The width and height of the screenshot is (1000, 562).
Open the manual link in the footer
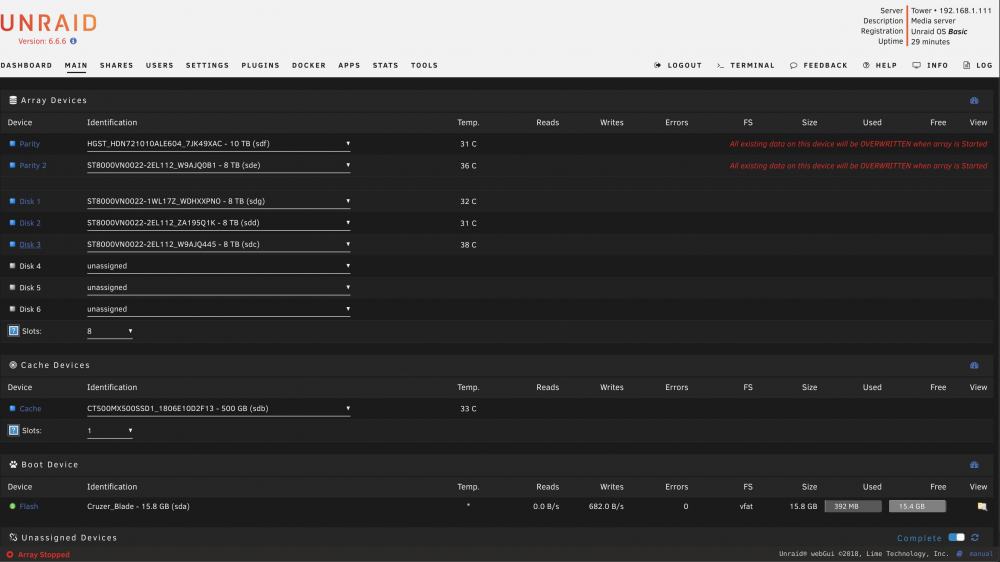(981, 554)
